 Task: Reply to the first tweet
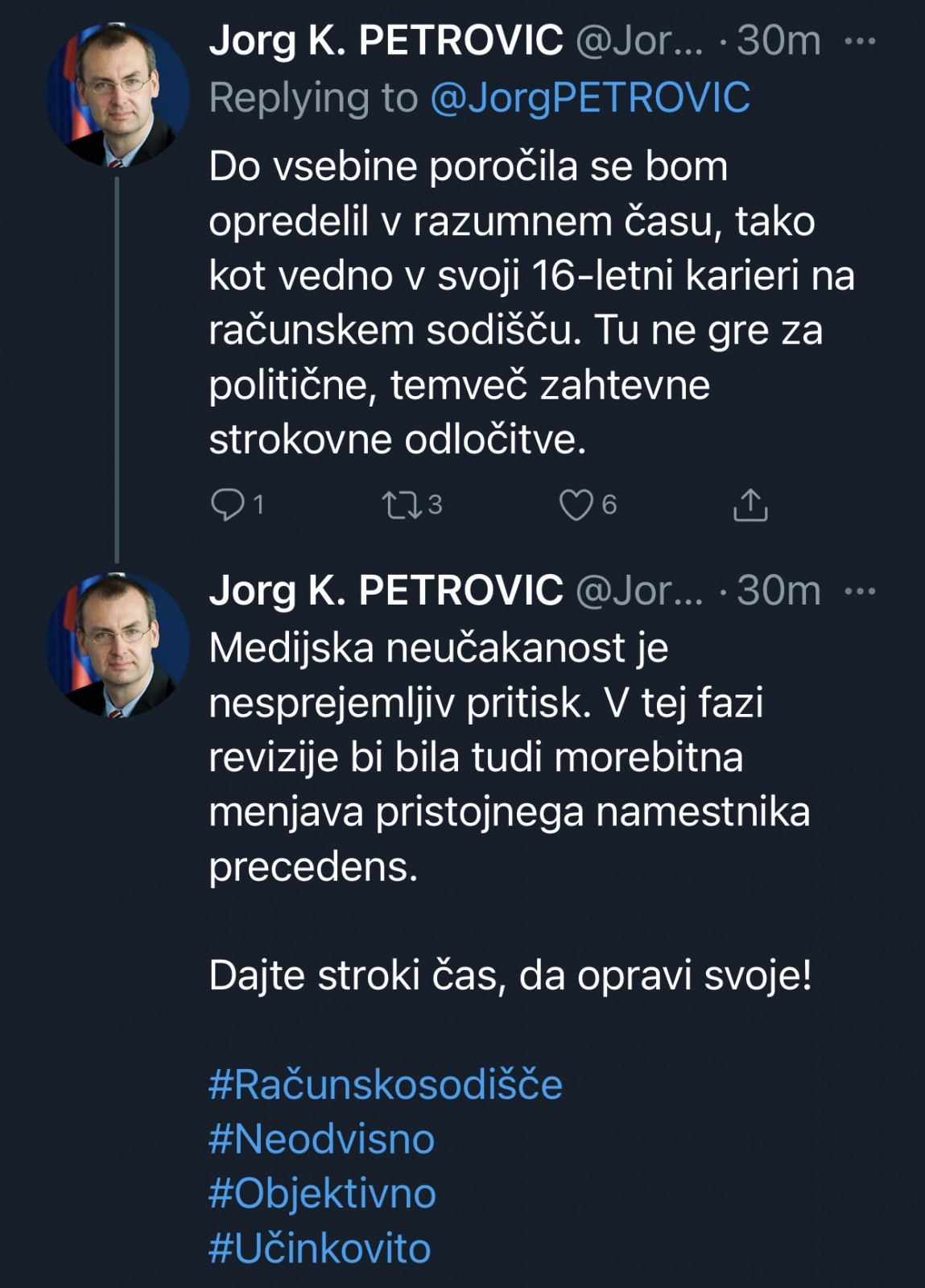pos(228,505)
